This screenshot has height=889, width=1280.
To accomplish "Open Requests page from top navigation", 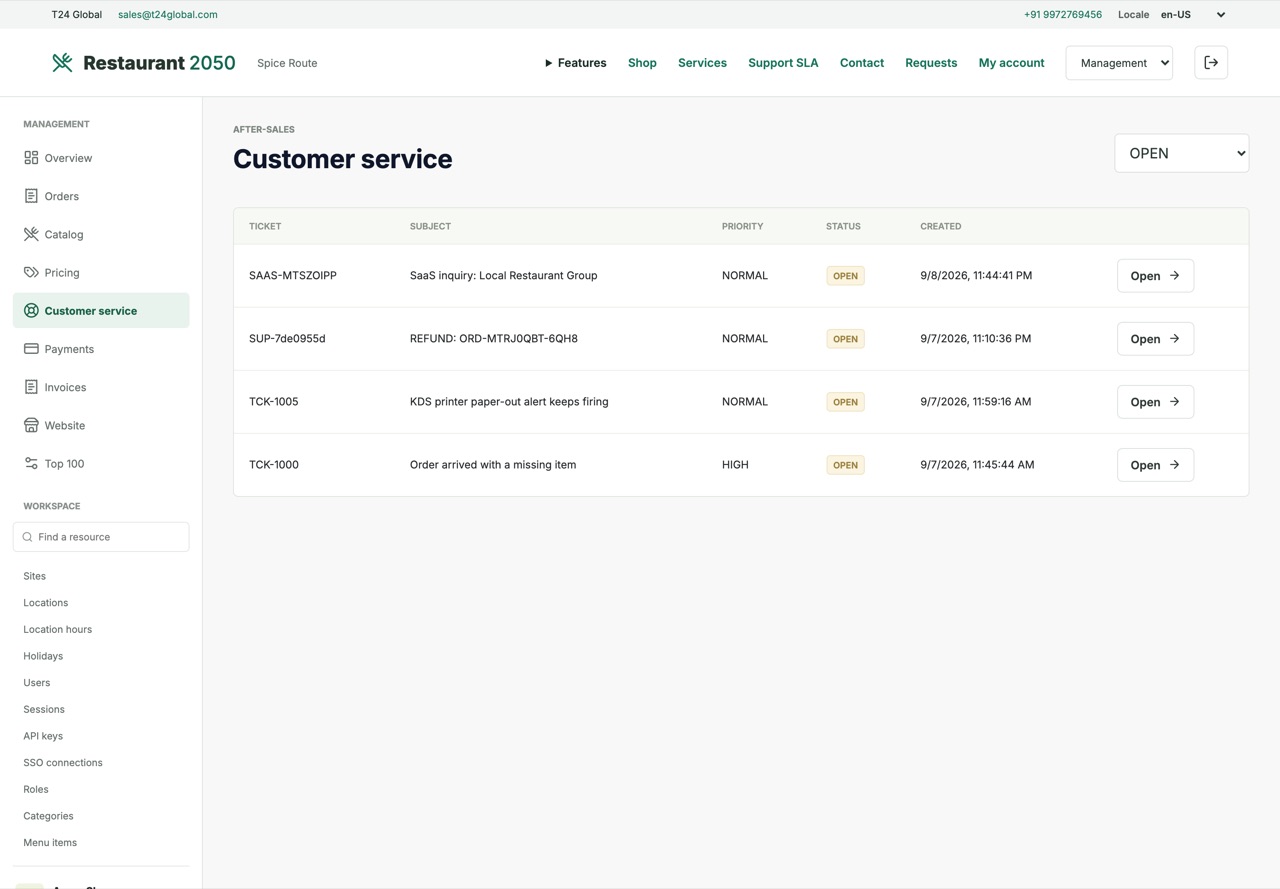I will click(x=931, y=63).
